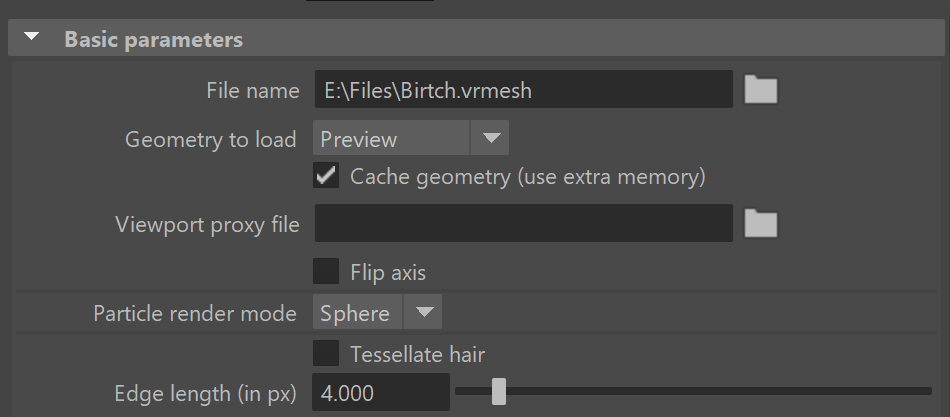Image resolution: width=950 pixels, height=417 pixels.
Task: Open the Geometry to load dropdown
Action: point(411,138)
